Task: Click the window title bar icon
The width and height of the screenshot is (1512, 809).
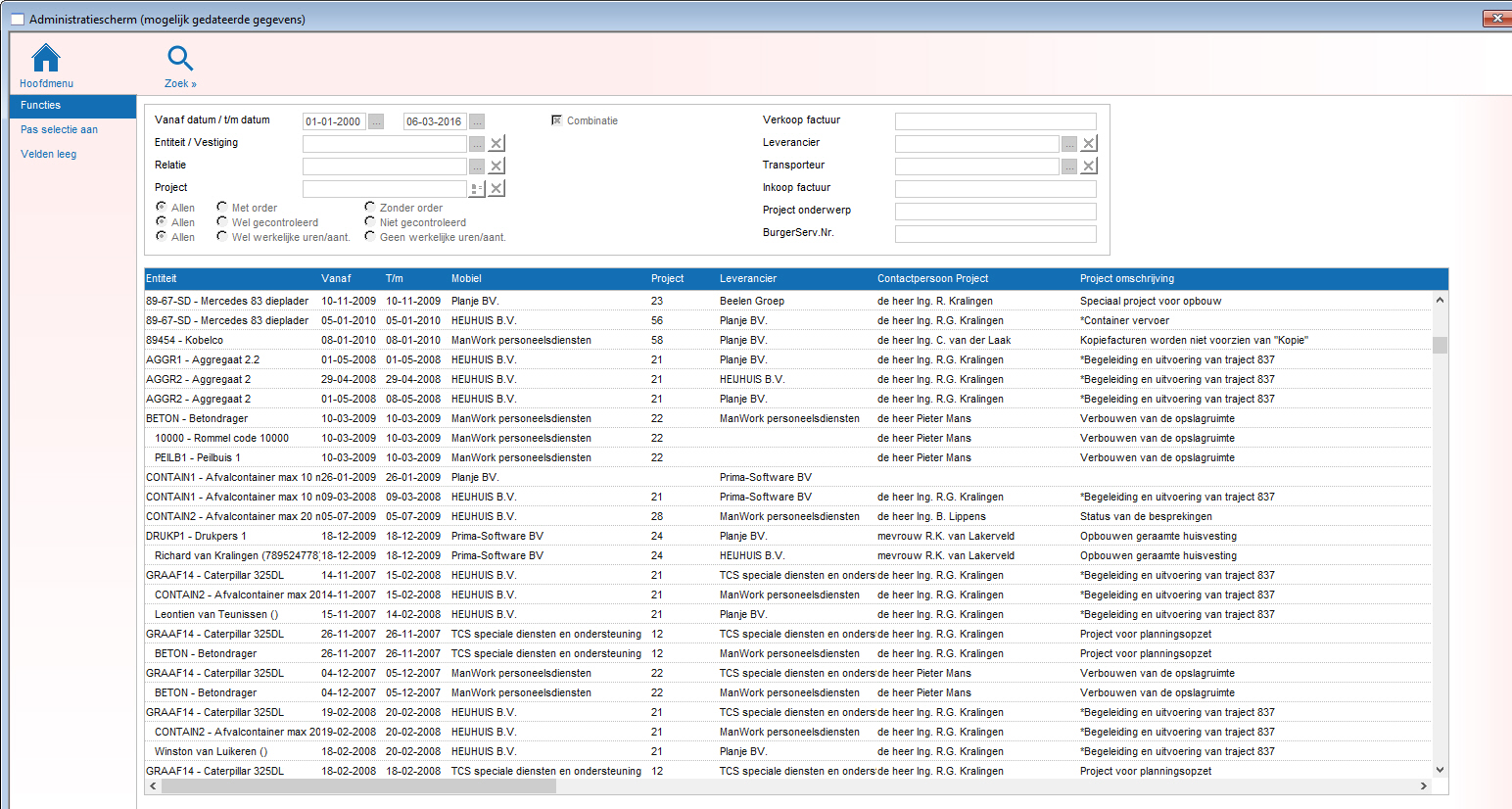Action: pyautogui.click(x=17, y=20)
